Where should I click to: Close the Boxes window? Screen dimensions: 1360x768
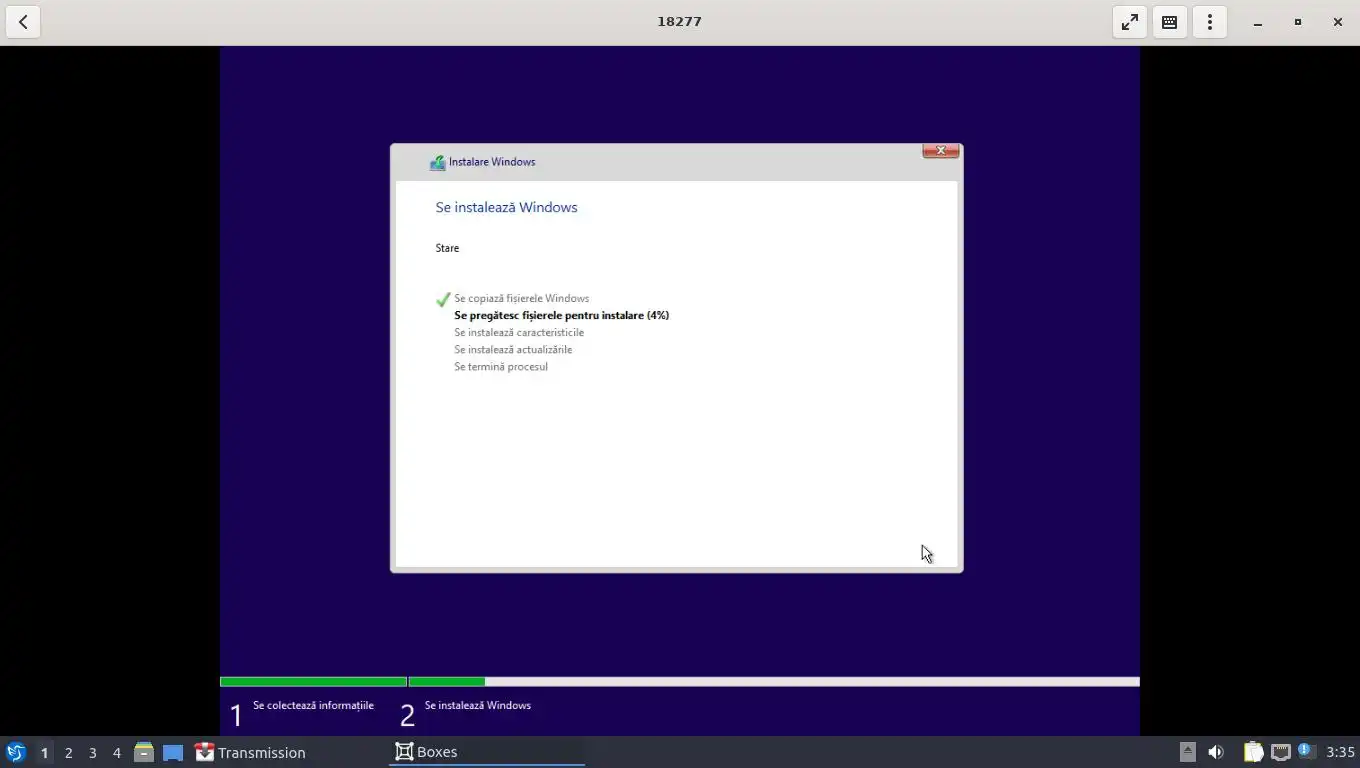(x=1338, y=22)
